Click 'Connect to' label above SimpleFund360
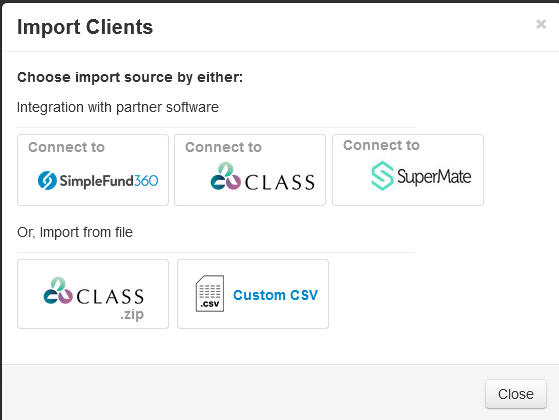This screenshot has width=559, height=420. coord(66,147)
